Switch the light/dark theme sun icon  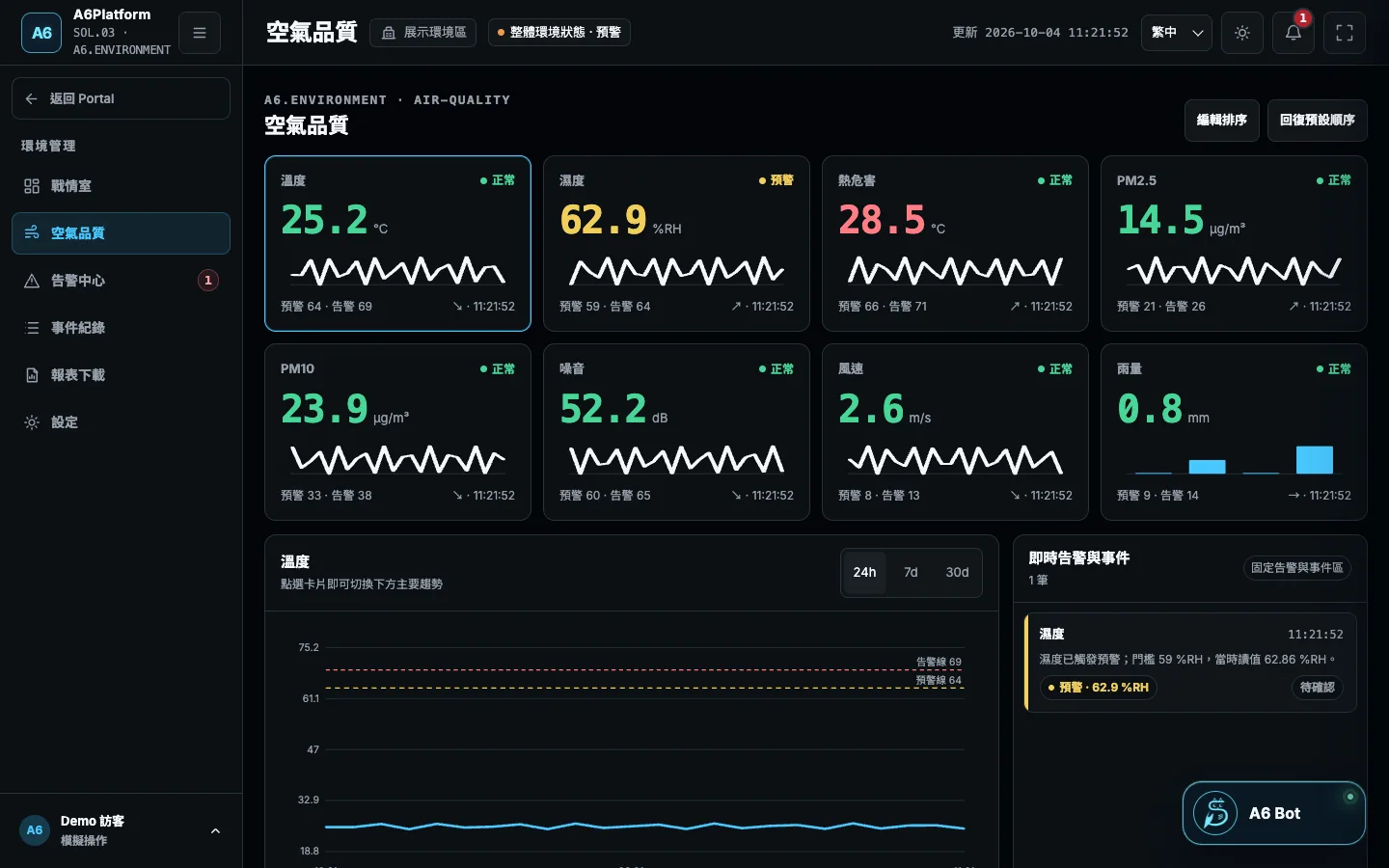coord(1242,33)
